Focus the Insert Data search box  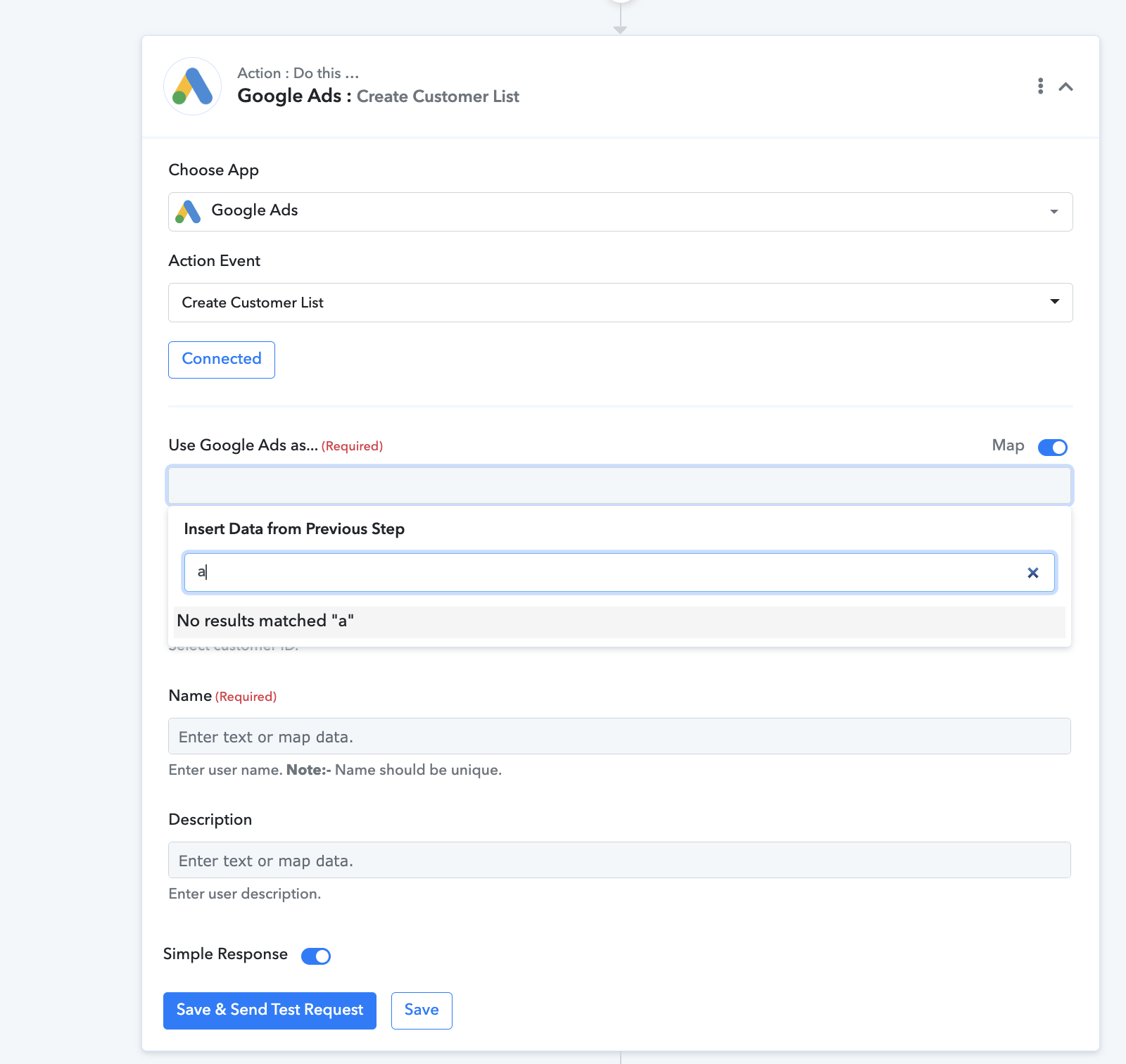click(x=619, y=572)
